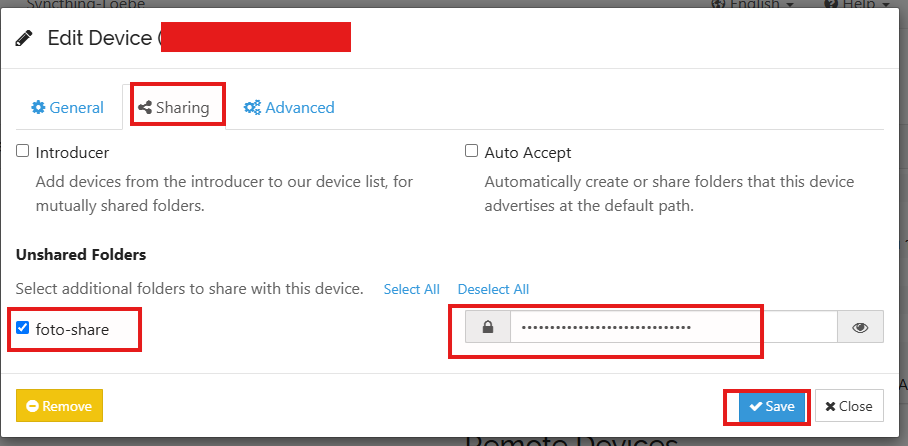Viewport: 908px width, 446px height.
Task: Click the Select All link
Action: (x=412, y=289)
